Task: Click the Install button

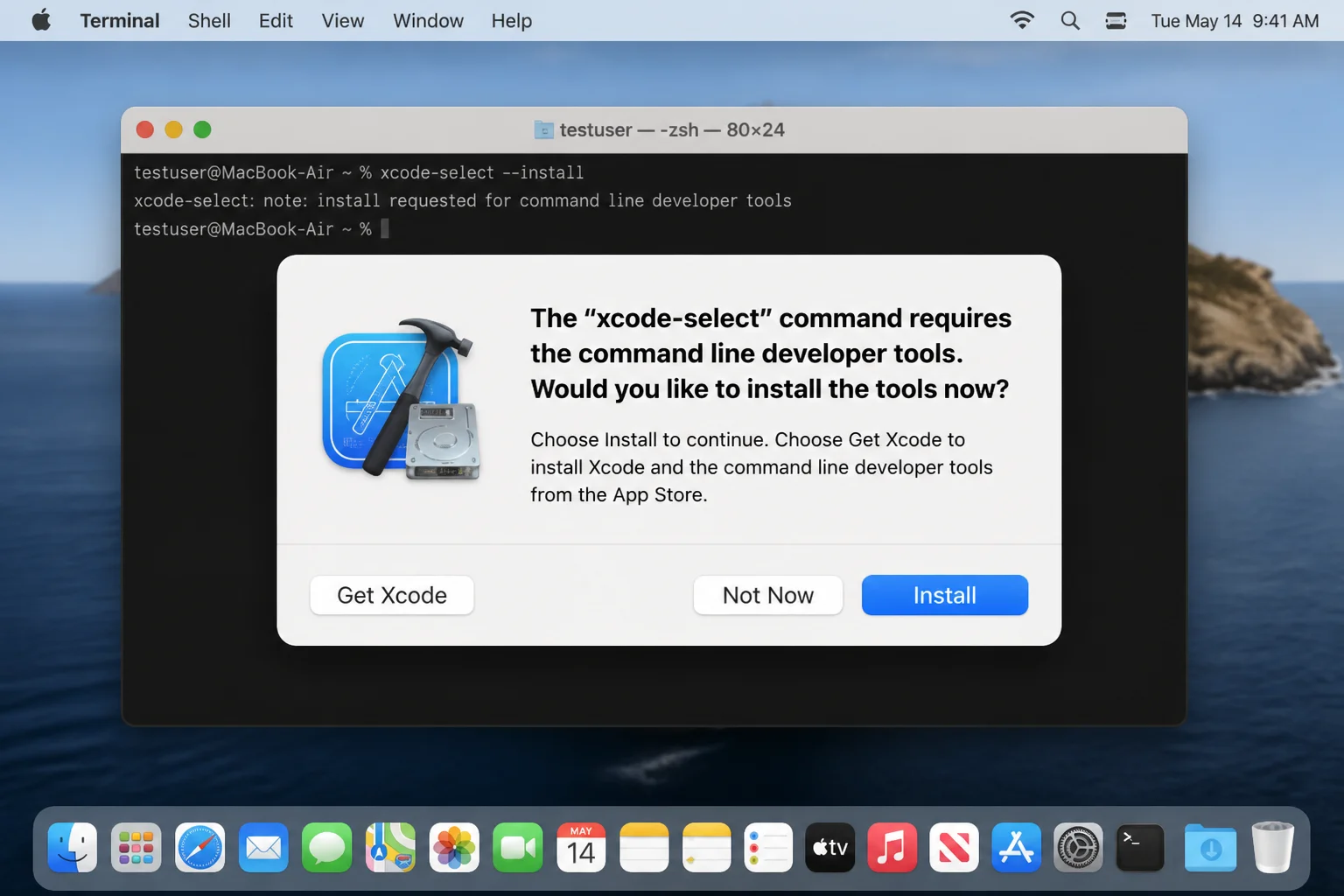Action: point(944,595)
